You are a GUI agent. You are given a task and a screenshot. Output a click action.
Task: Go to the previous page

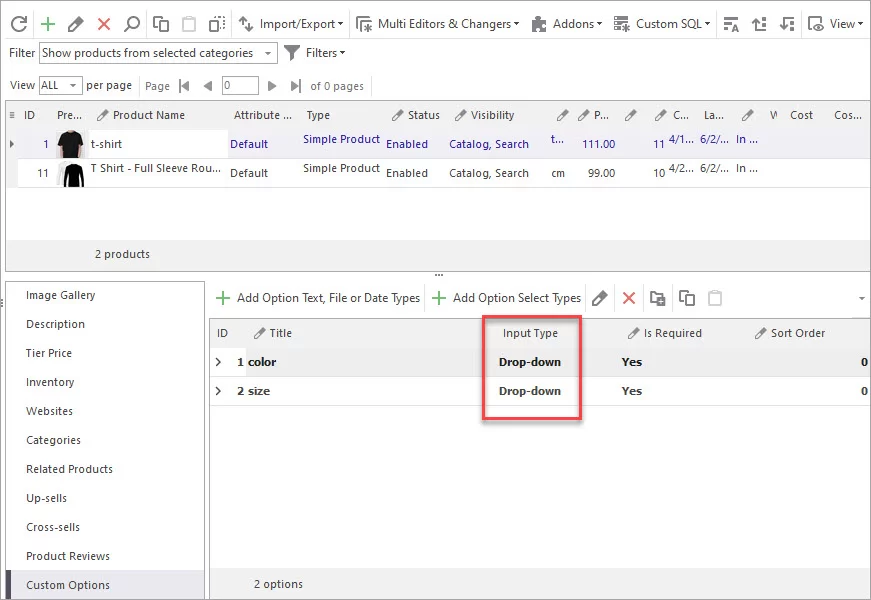pyautogui.click(x=208, y=86)
